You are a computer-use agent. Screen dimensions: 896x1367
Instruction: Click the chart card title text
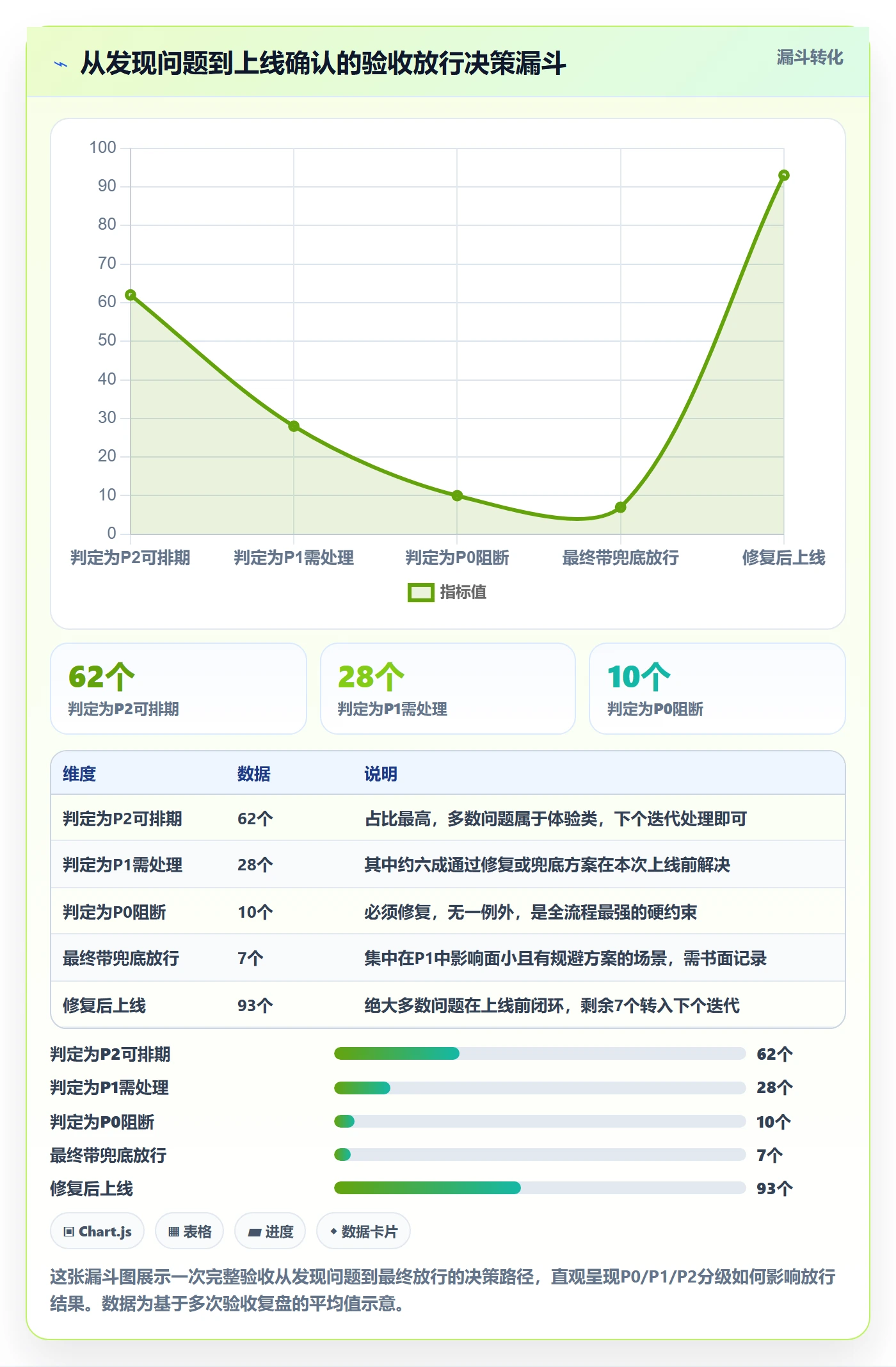click(x=323, y=63)
